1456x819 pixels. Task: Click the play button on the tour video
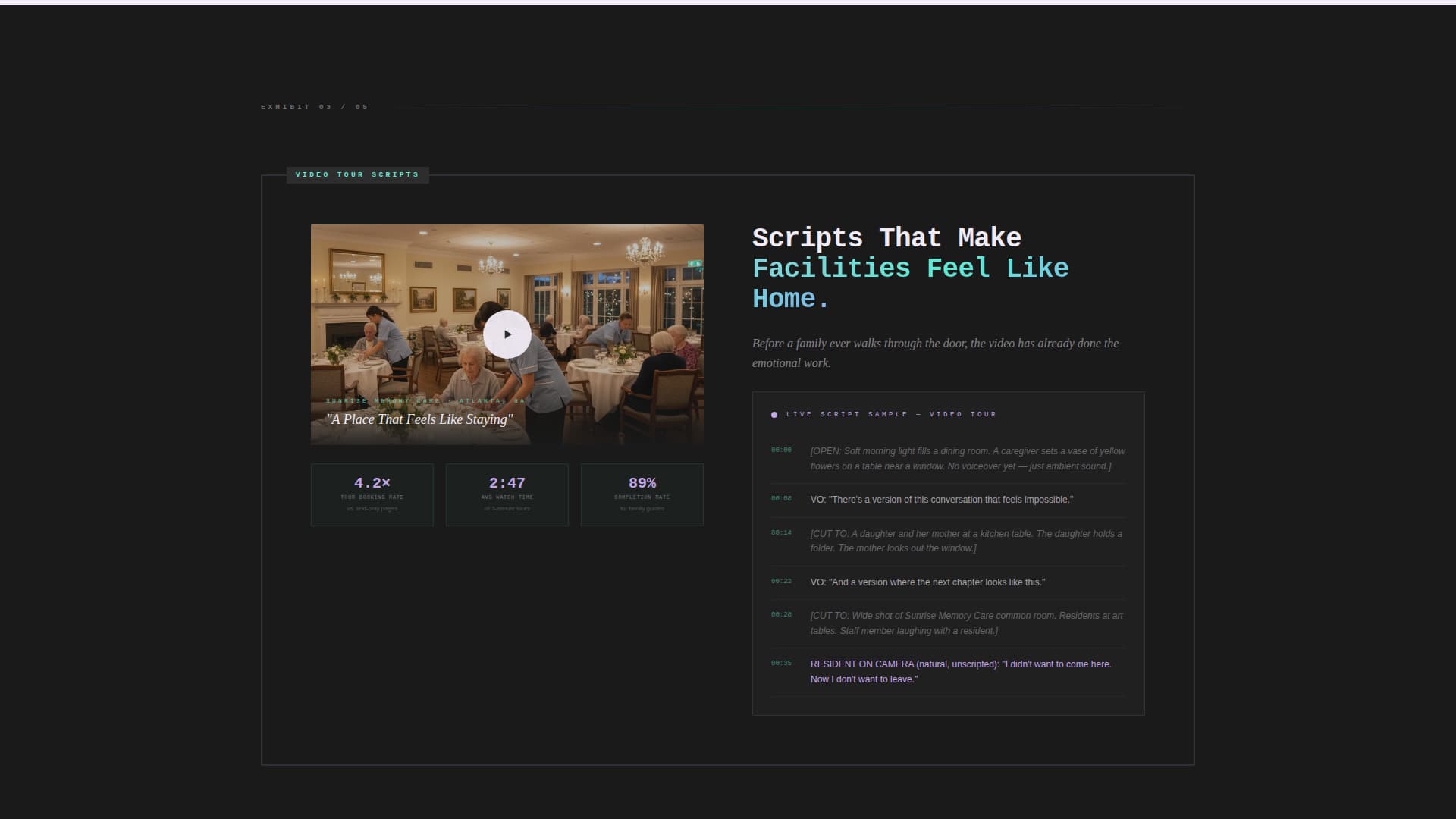tap(507, 334)
